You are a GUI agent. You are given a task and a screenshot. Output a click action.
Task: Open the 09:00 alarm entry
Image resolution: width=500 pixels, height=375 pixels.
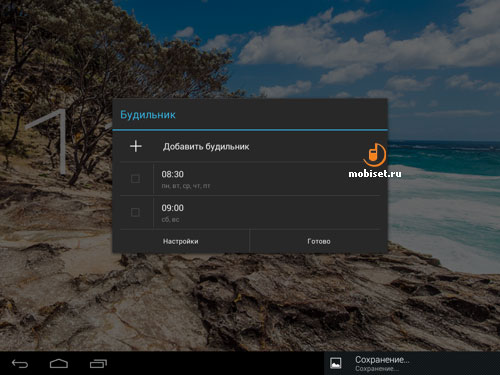(267, 212)
